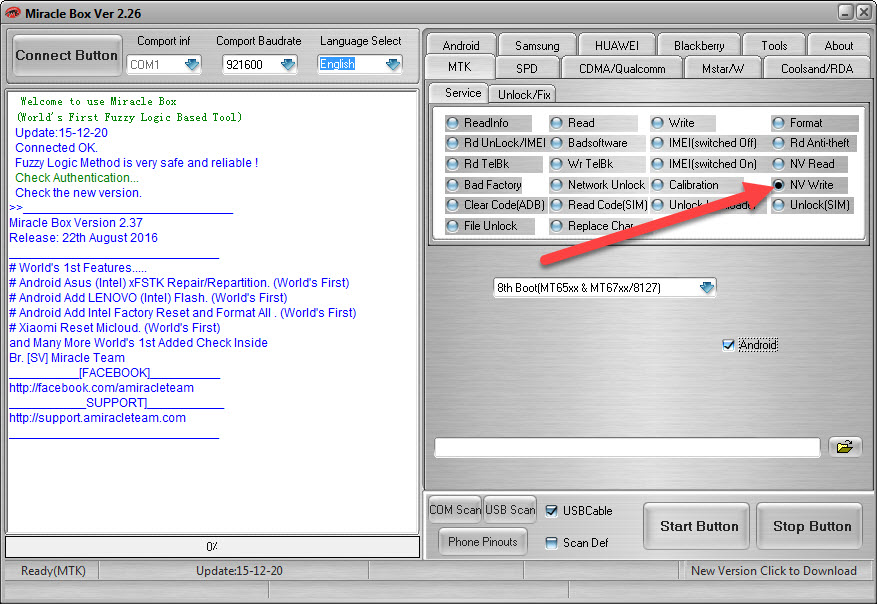Choose Rd UnLock/IMEI option
Viewport: 877px width, 604px height.
[x=496, y=143]
